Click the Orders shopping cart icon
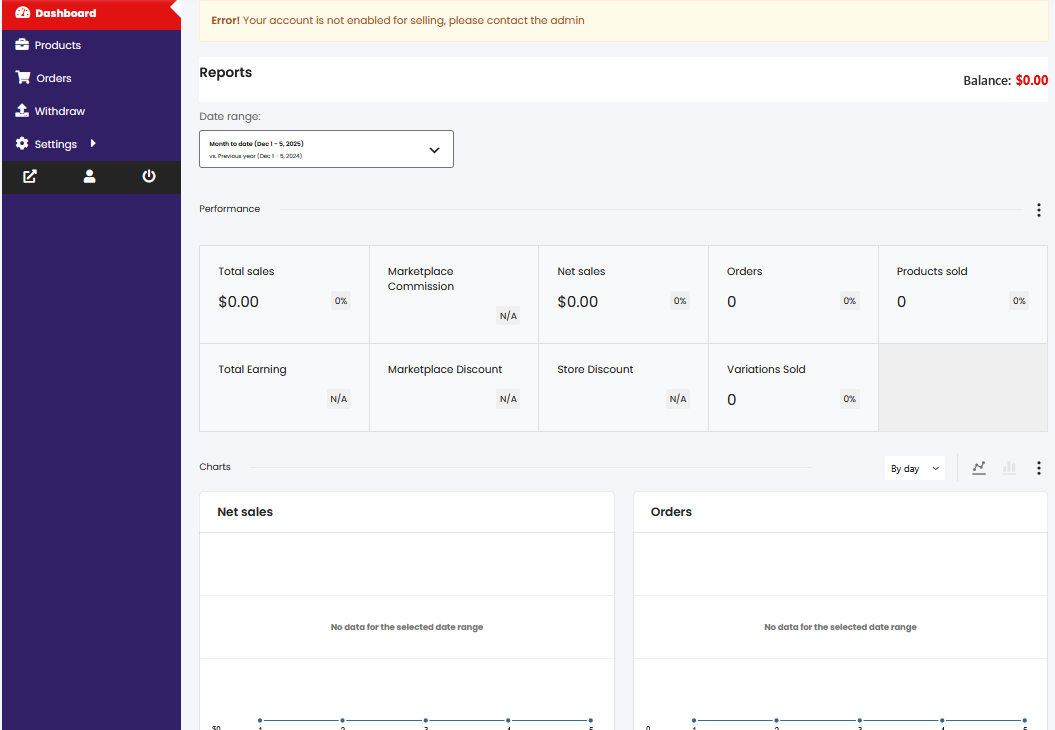Viewport: 1055px width, 730px height. (x=22, y=78)
